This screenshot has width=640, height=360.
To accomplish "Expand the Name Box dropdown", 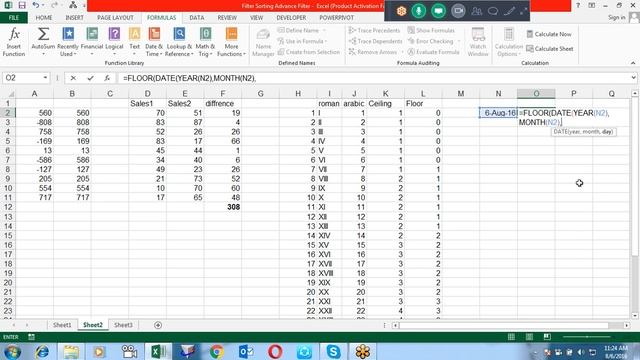I will coord(45,78).
